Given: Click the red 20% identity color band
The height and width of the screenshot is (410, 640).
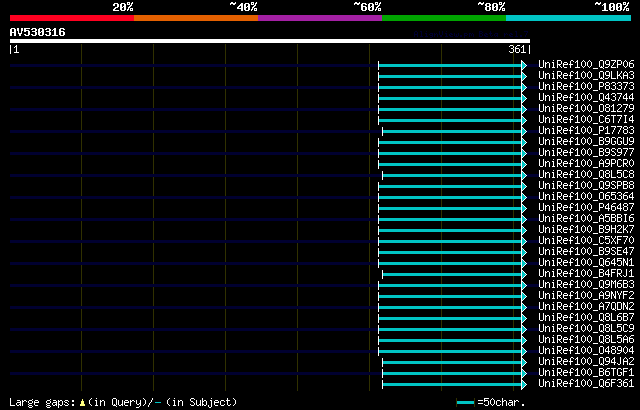Looking at the screenshot, I should [x=72, y=18].
